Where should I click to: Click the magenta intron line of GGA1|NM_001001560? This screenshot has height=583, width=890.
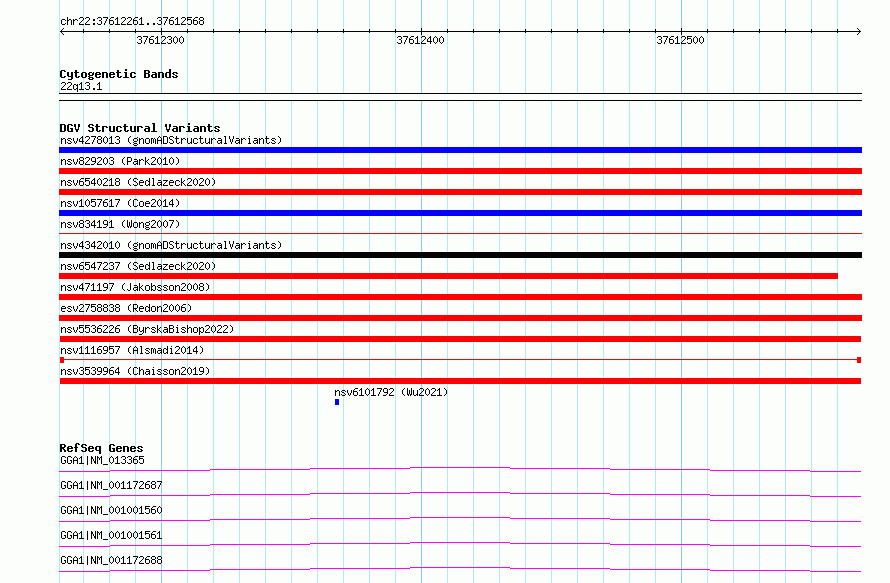(x=460, y=518)
